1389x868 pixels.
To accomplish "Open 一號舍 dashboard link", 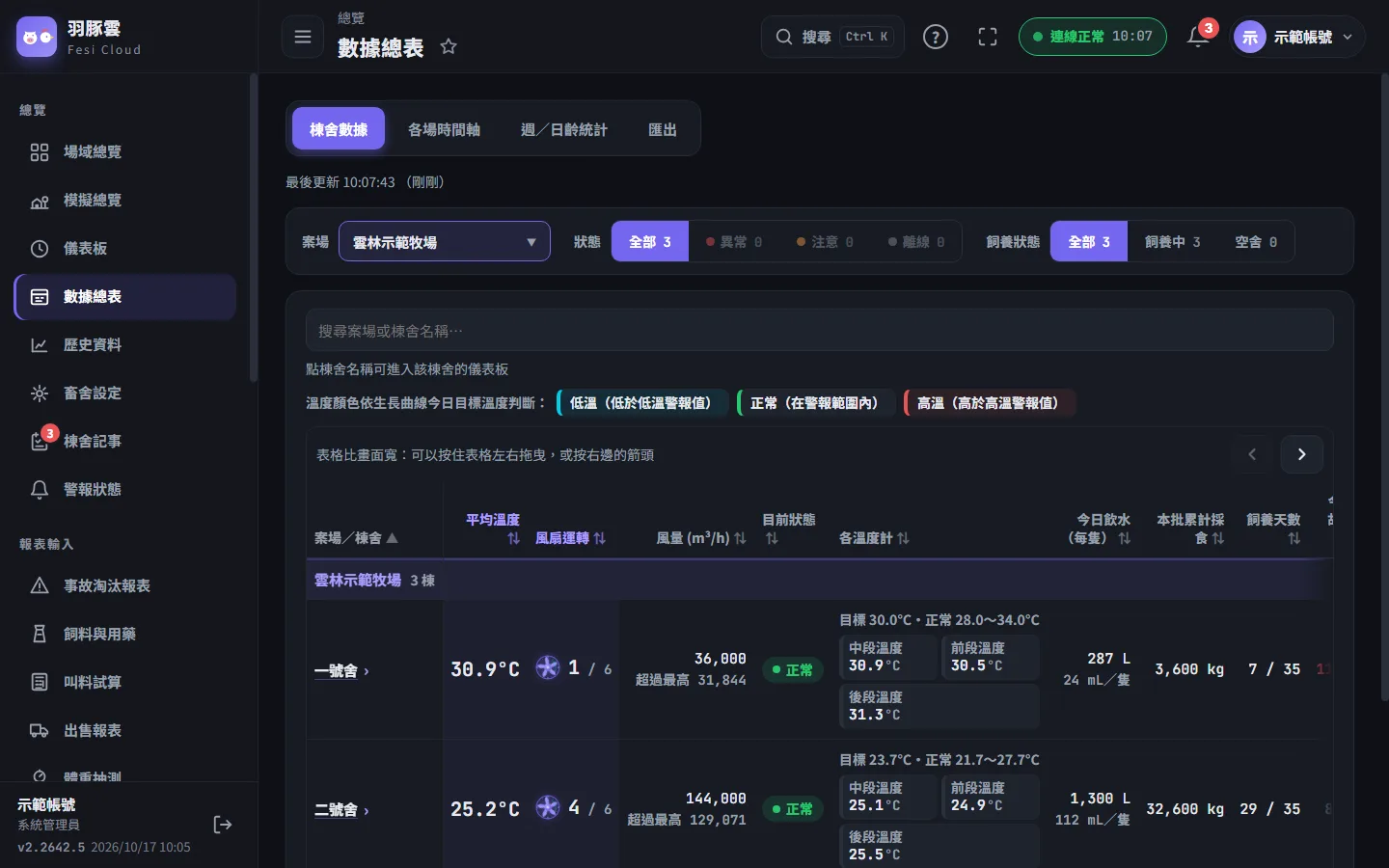I will click(x=341, y=671).
